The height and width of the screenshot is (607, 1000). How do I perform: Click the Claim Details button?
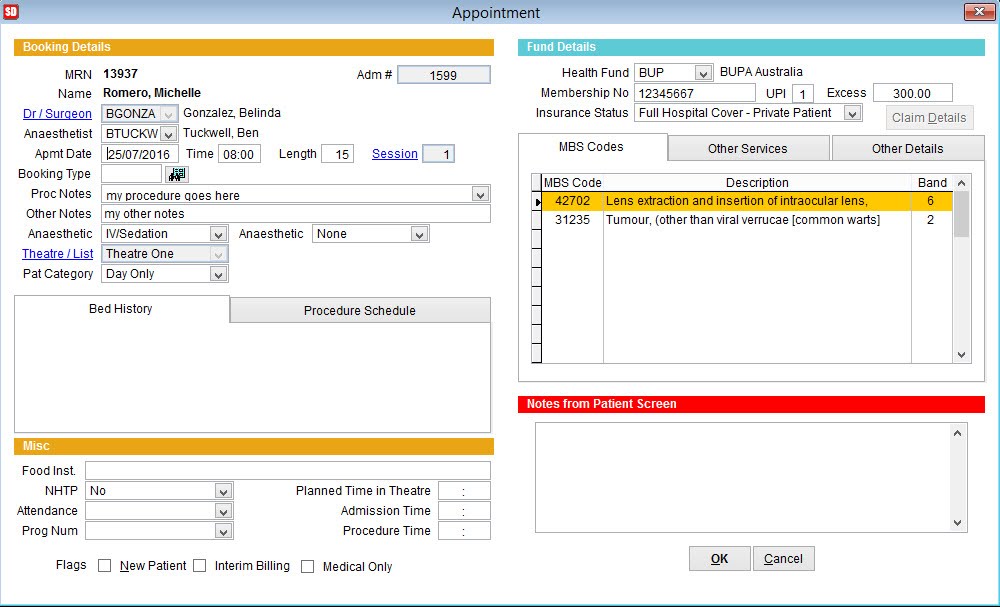(929, 118)
